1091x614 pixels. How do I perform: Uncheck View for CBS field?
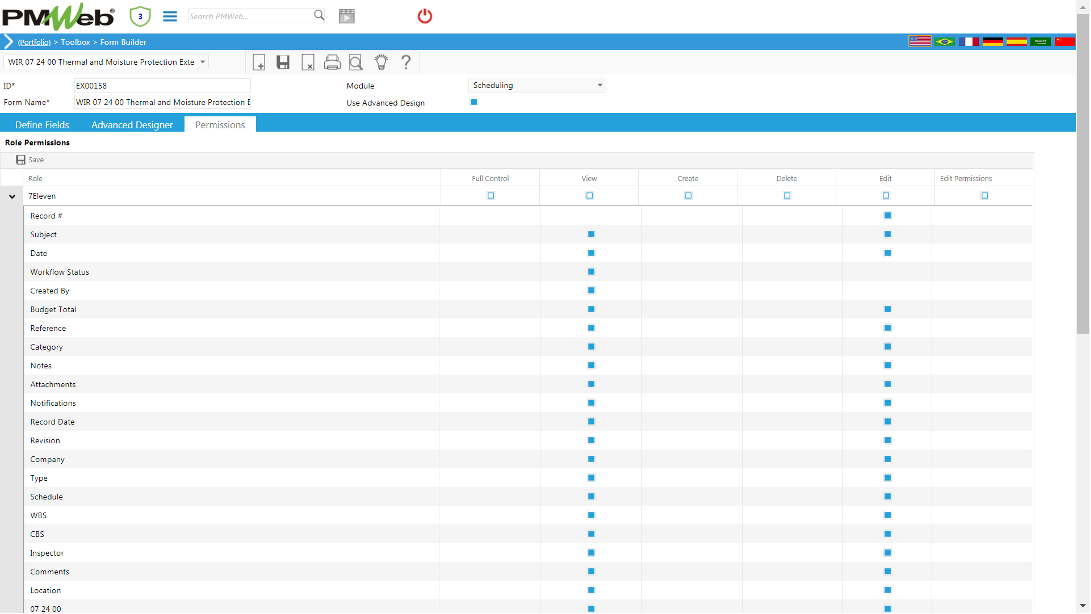click(x=591, y=534)
